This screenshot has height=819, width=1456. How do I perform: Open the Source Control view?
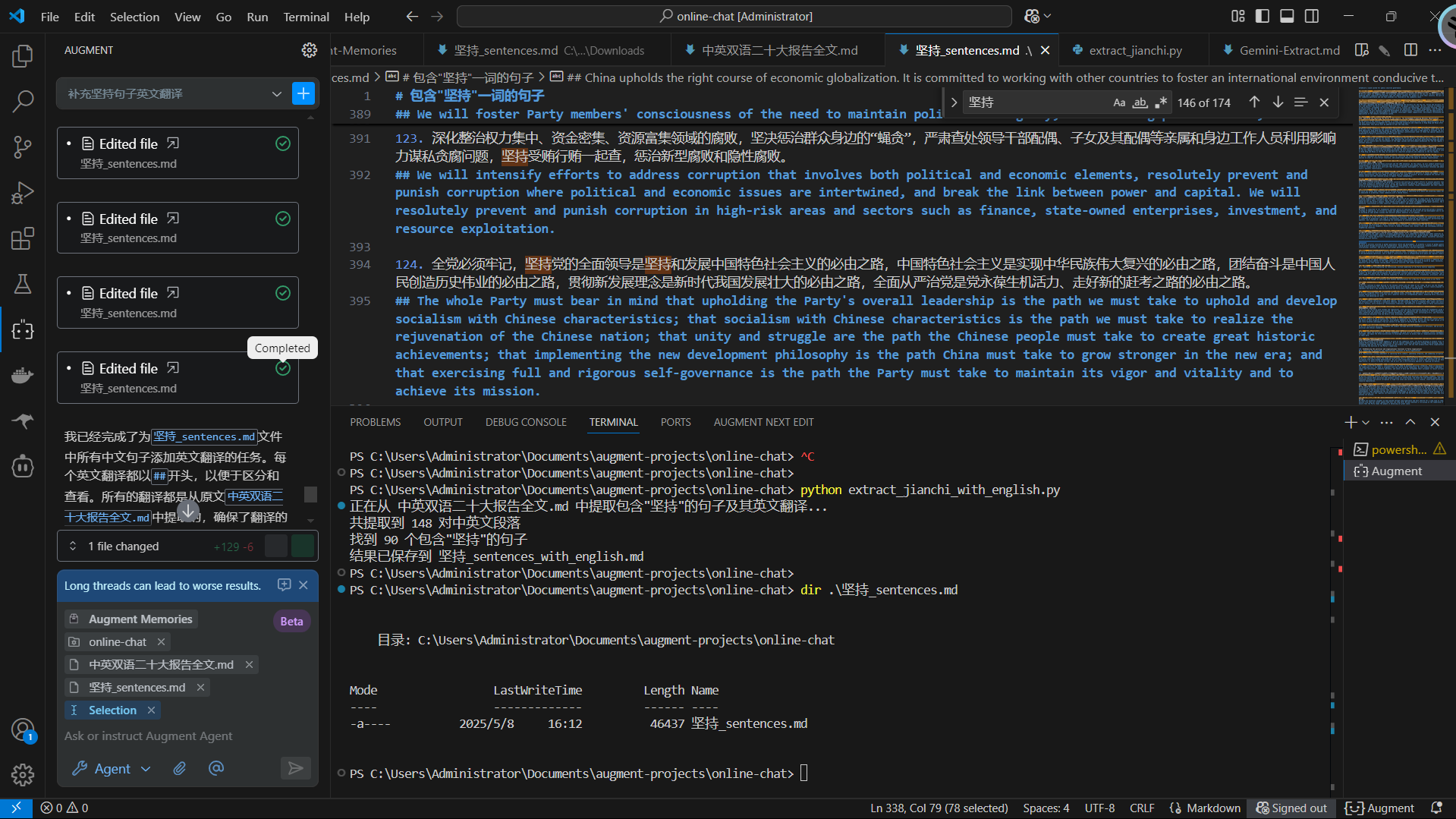tap(23, 146)
